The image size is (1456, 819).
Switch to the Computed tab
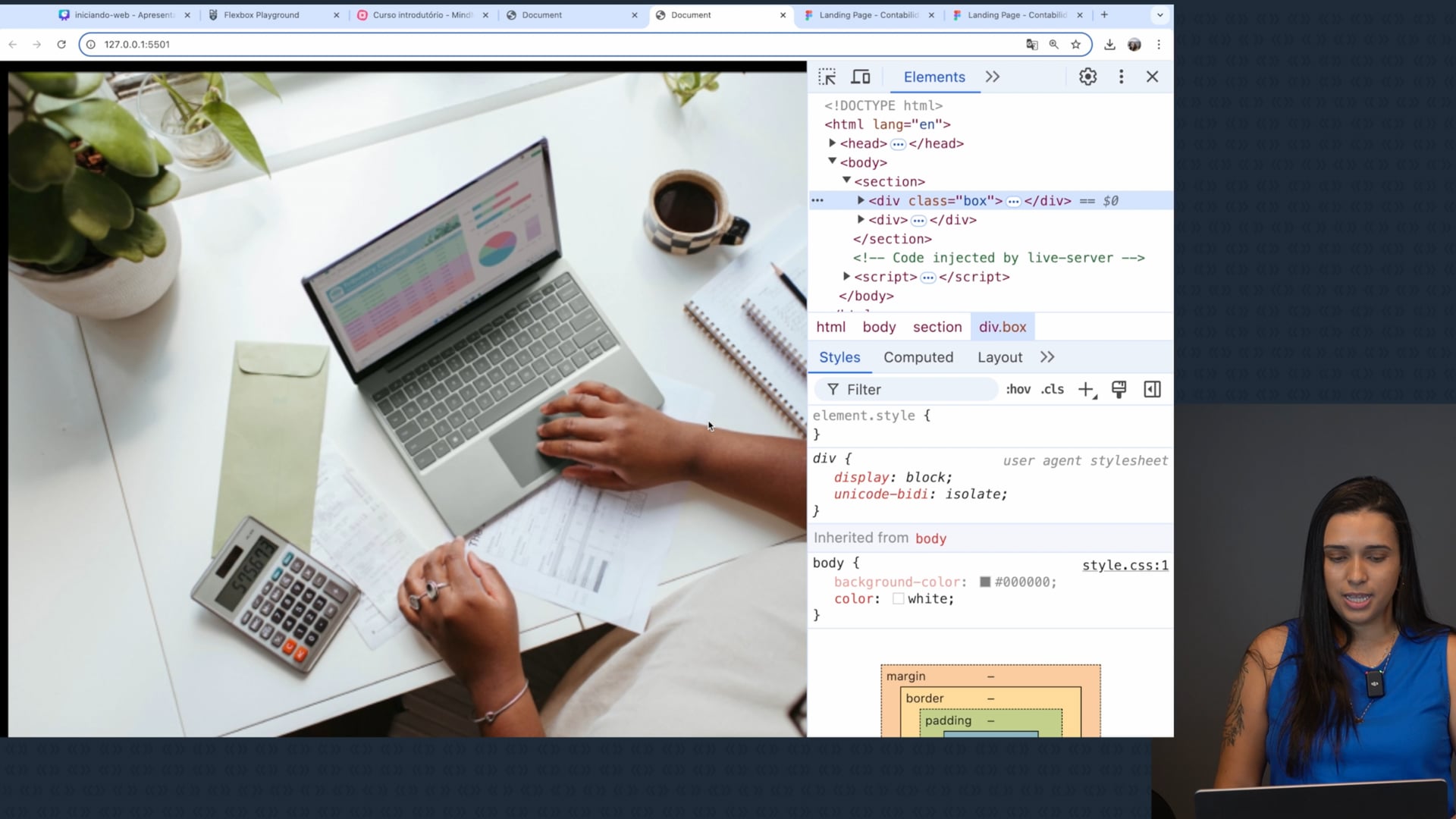click(918, 357)
